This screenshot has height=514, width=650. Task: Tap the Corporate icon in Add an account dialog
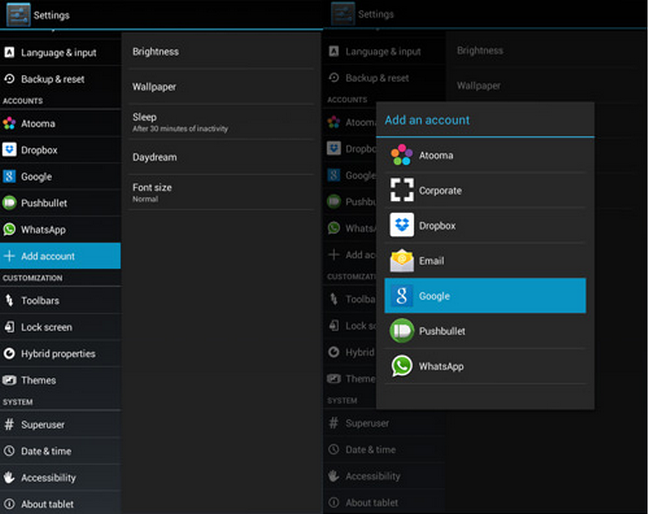(402, 190)
